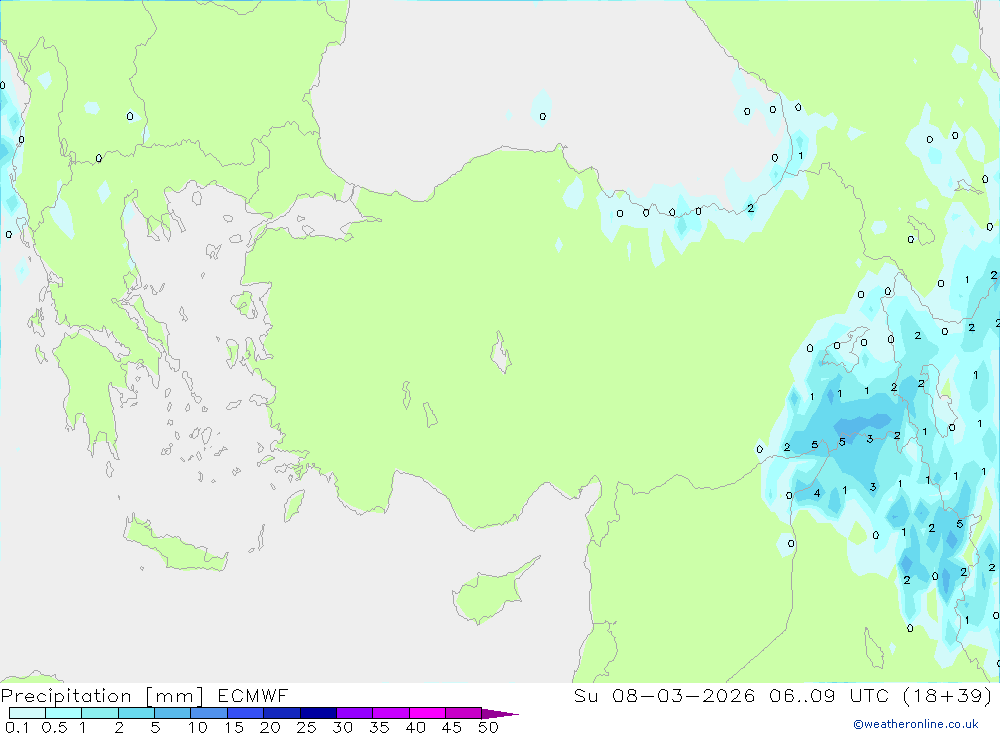
Task: Click the 'ECMWF' model label
Action: tap(253, 695)
